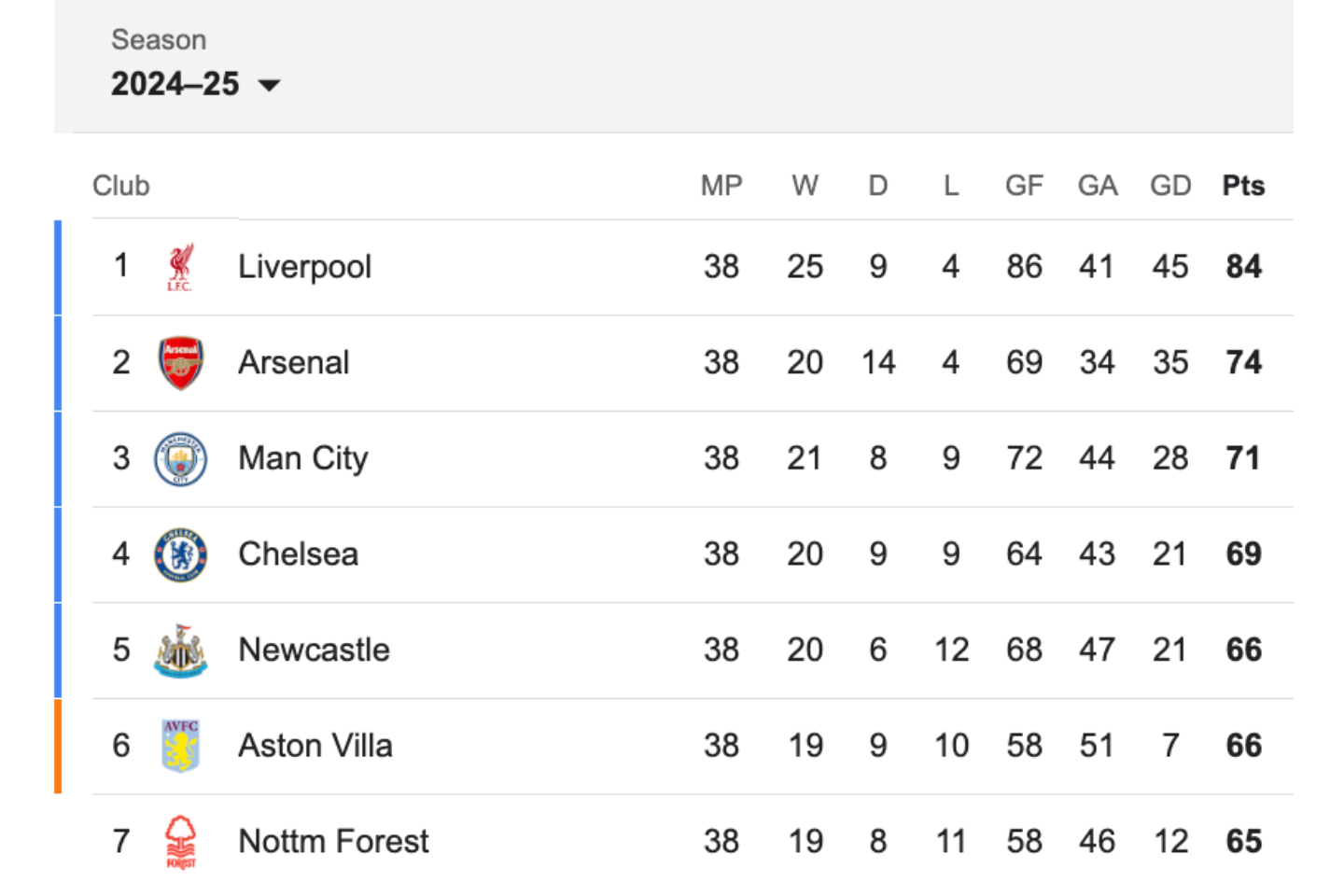Click the Aston Villa club crest
The height and width of the screenshot is (896, 1344).
click(x=180, y=746)
